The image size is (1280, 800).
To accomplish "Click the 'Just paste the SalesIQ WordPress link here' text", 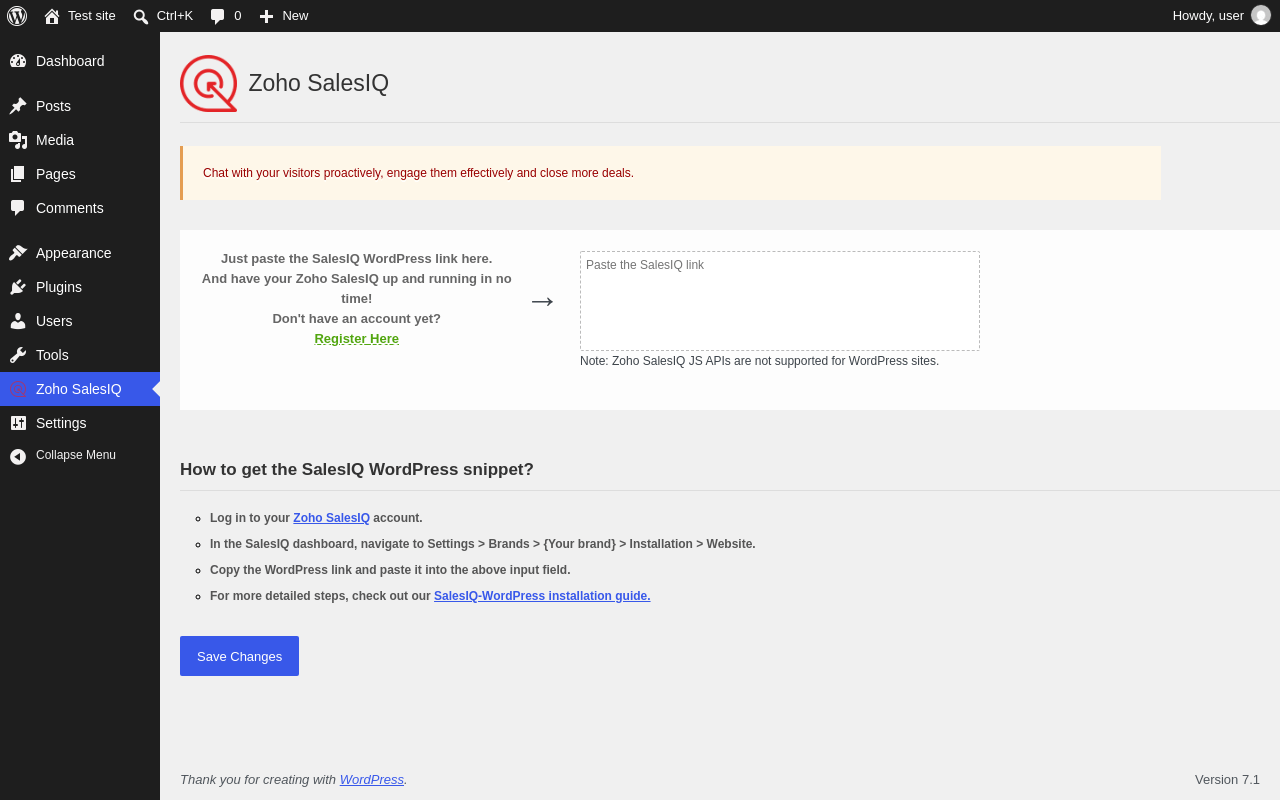I will tap(357, 258).
